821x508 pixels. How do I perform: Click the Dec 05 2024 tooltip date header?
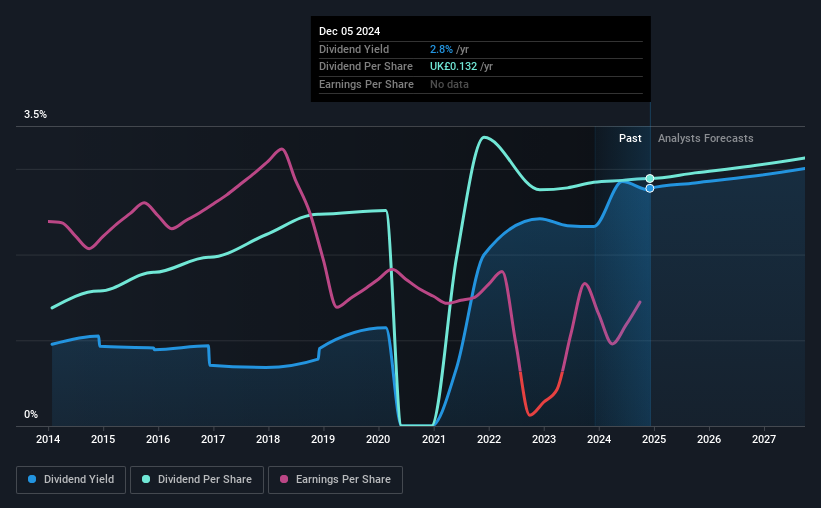click(349, 31)
